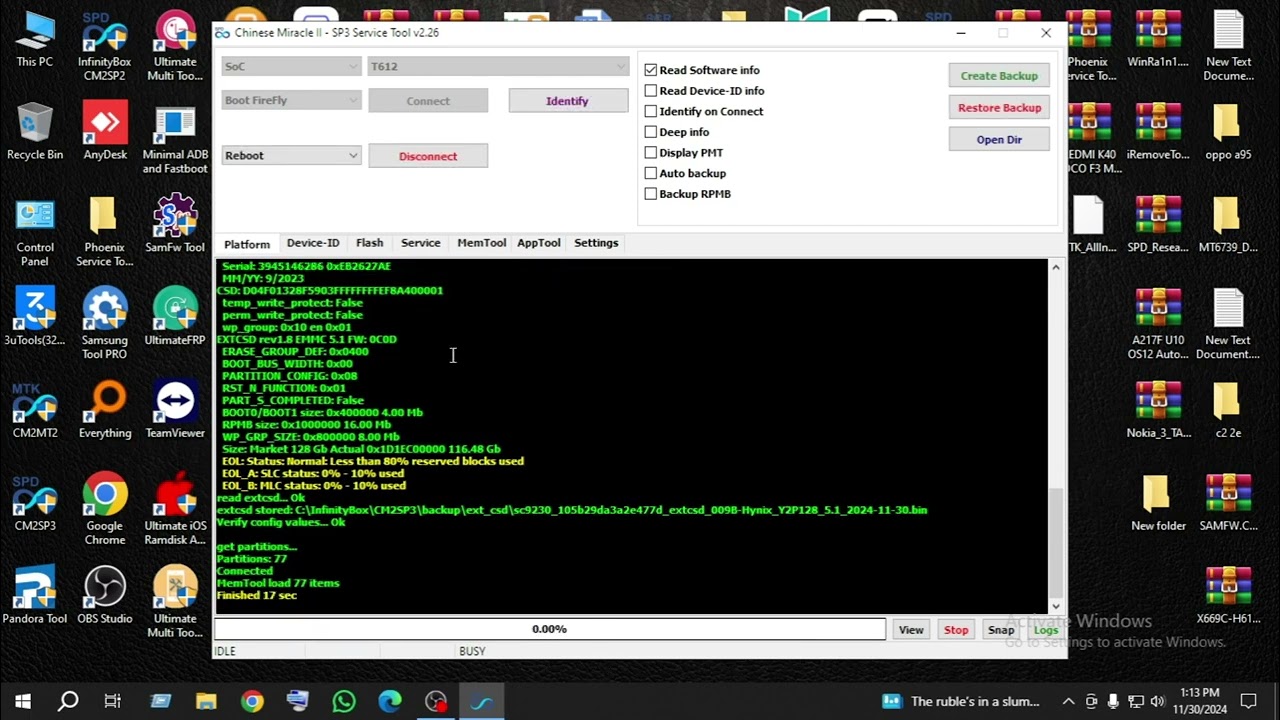1280x720 pixels.
Task: Enable Auto backup checkbox
Action: pyautogui.click(x=651, y=173)
